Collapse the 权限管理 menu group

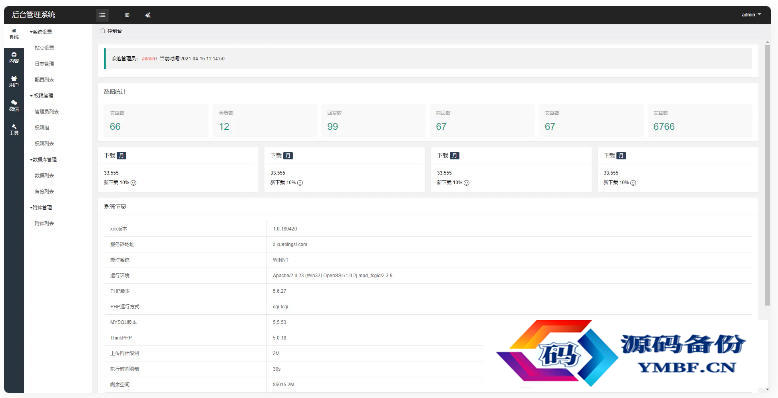pyautogui.click(x=42, y=95)
